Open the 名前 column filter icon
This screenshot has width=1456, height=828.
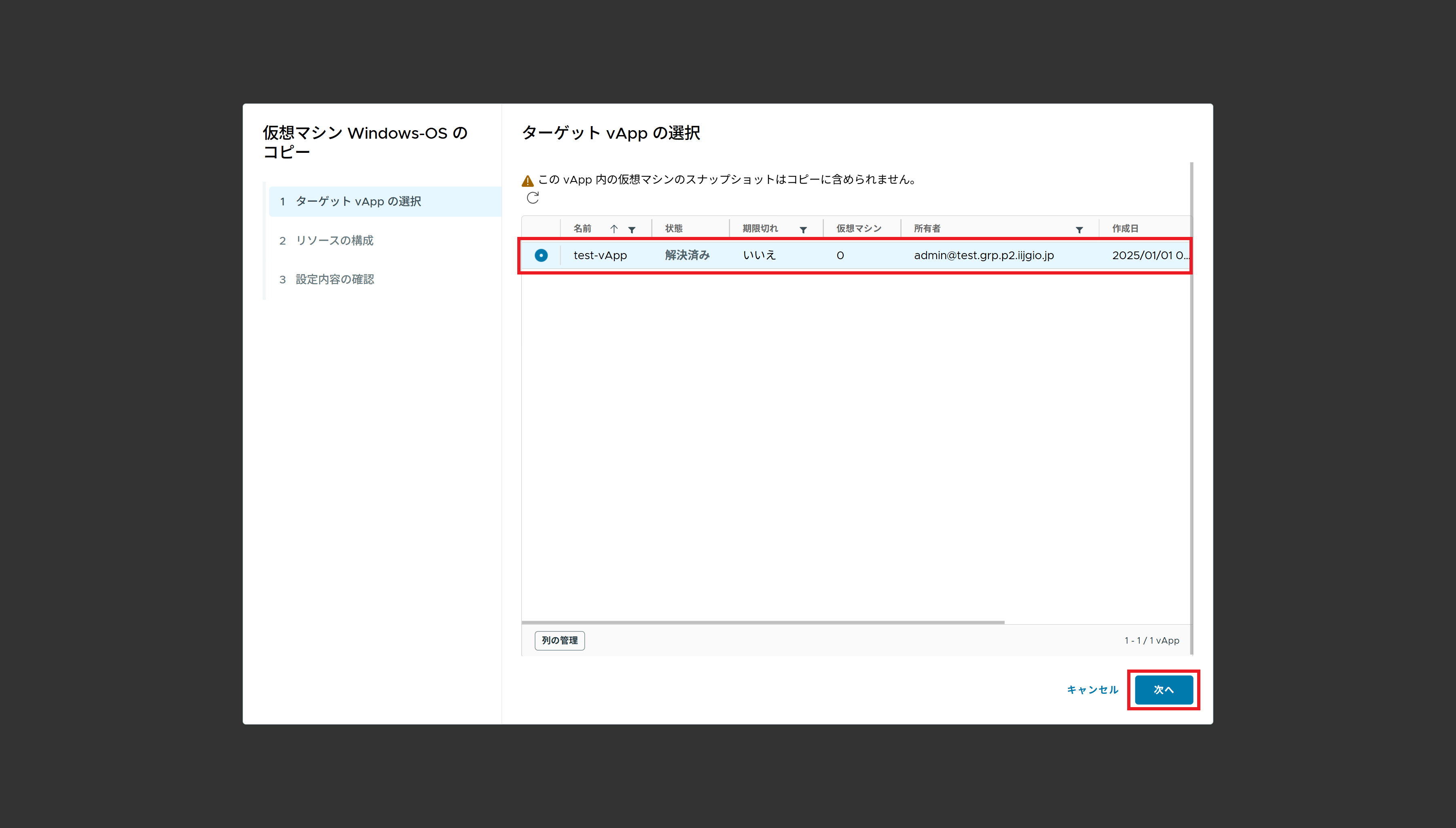tap(631, 230)
